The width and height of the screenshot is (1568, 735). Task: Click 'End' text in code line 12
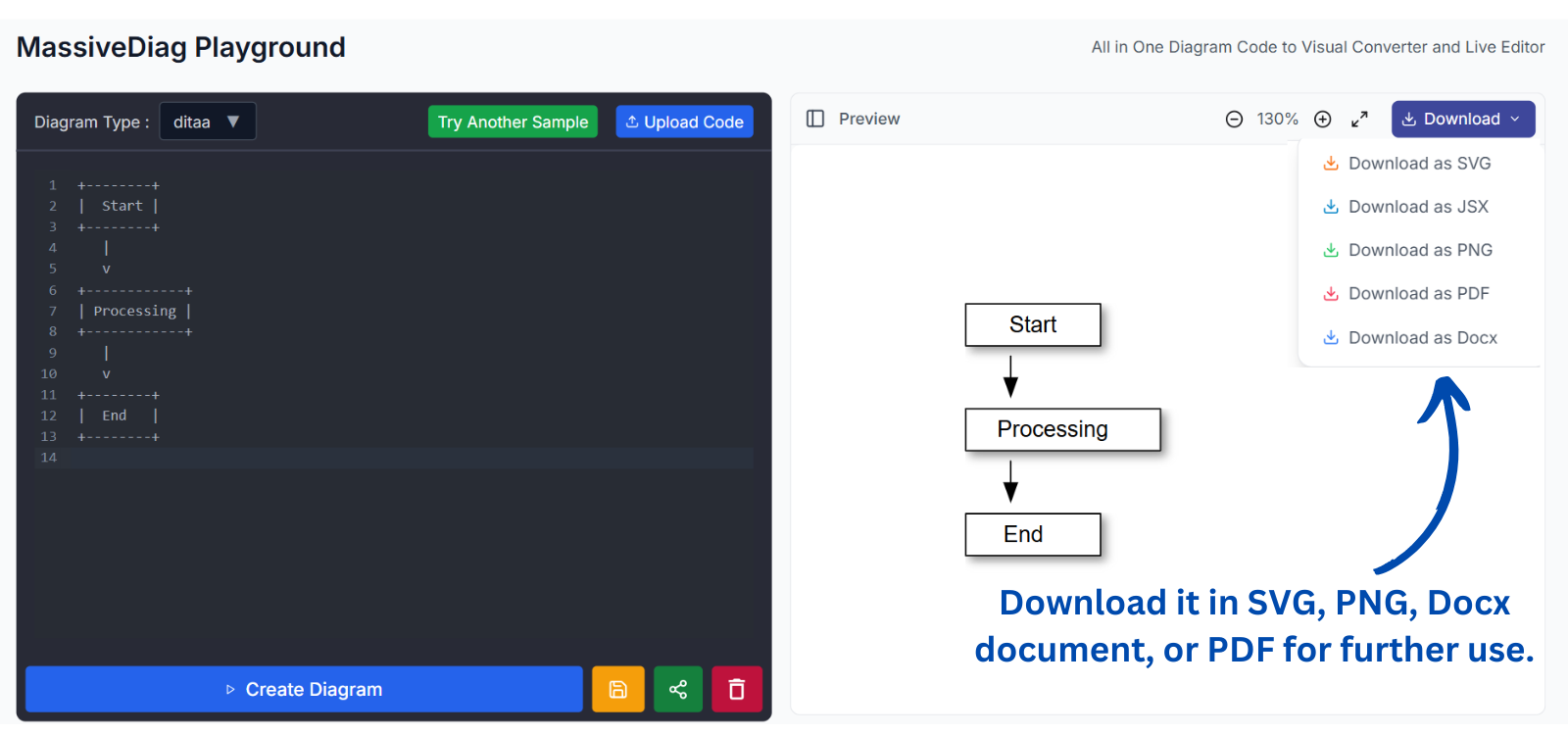[115, 416]
